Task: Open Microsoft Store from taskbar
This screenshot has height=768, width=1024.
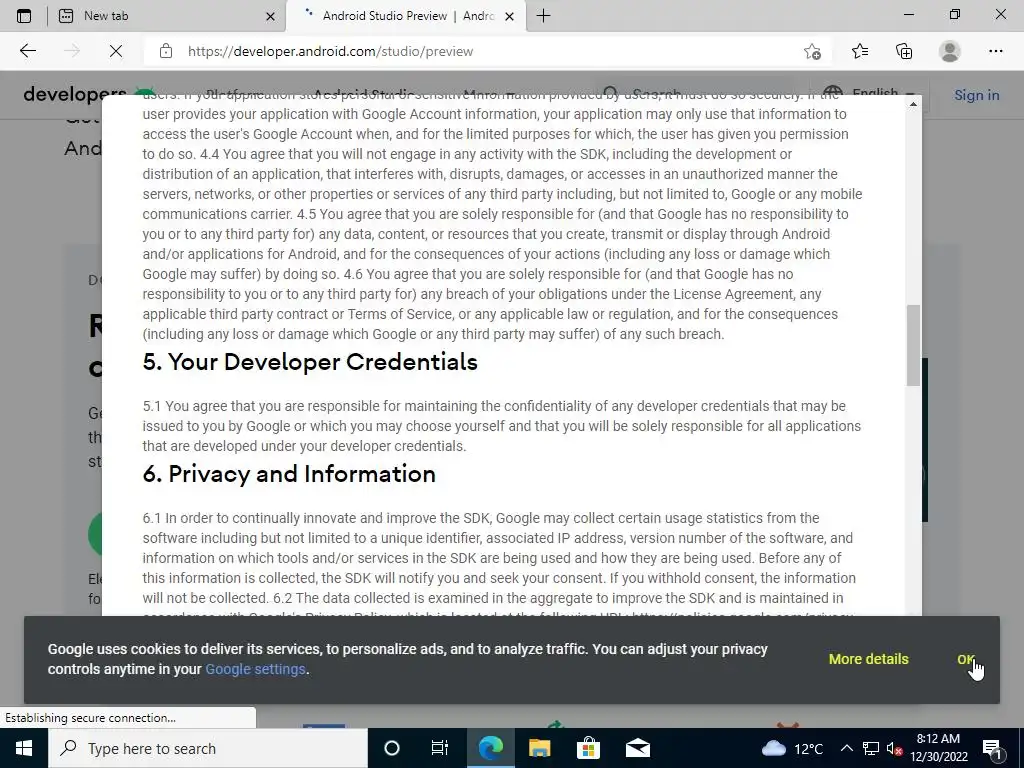Action: coord(588,748)
